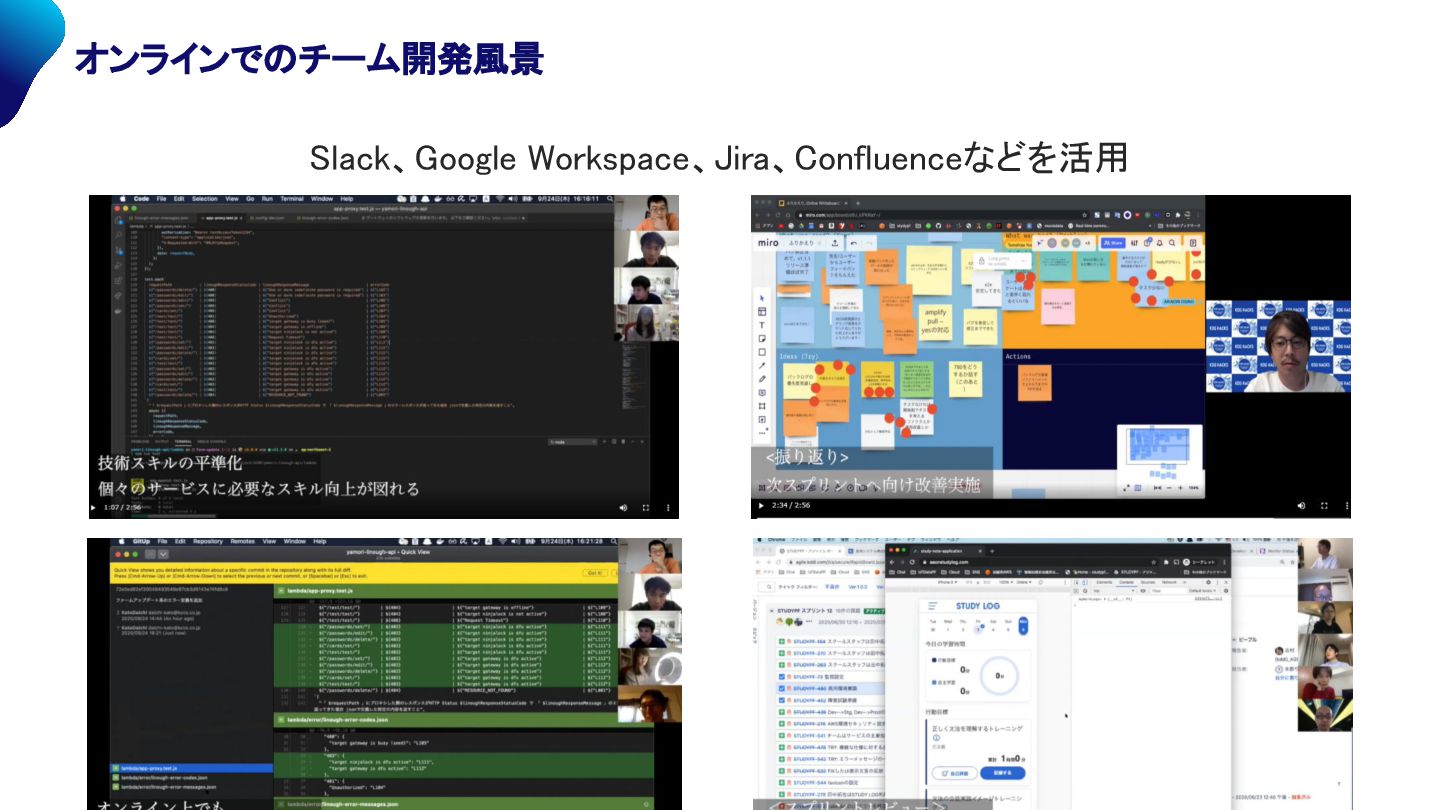The width and height of the screenshot is (1440, 810).
Task: Open VS Code's Search activity bar icon
Action: pos(117,237)
